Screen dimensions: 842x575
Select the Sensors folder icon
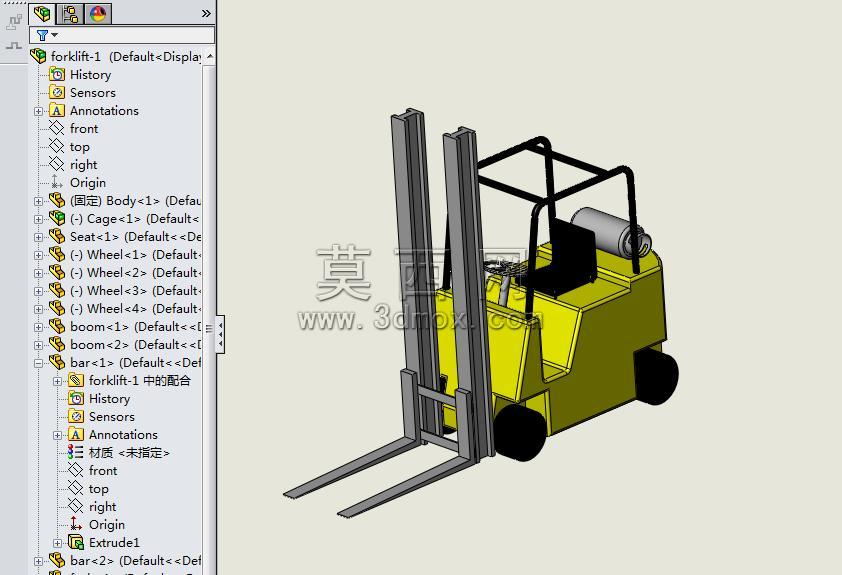(x=57, y=92)
